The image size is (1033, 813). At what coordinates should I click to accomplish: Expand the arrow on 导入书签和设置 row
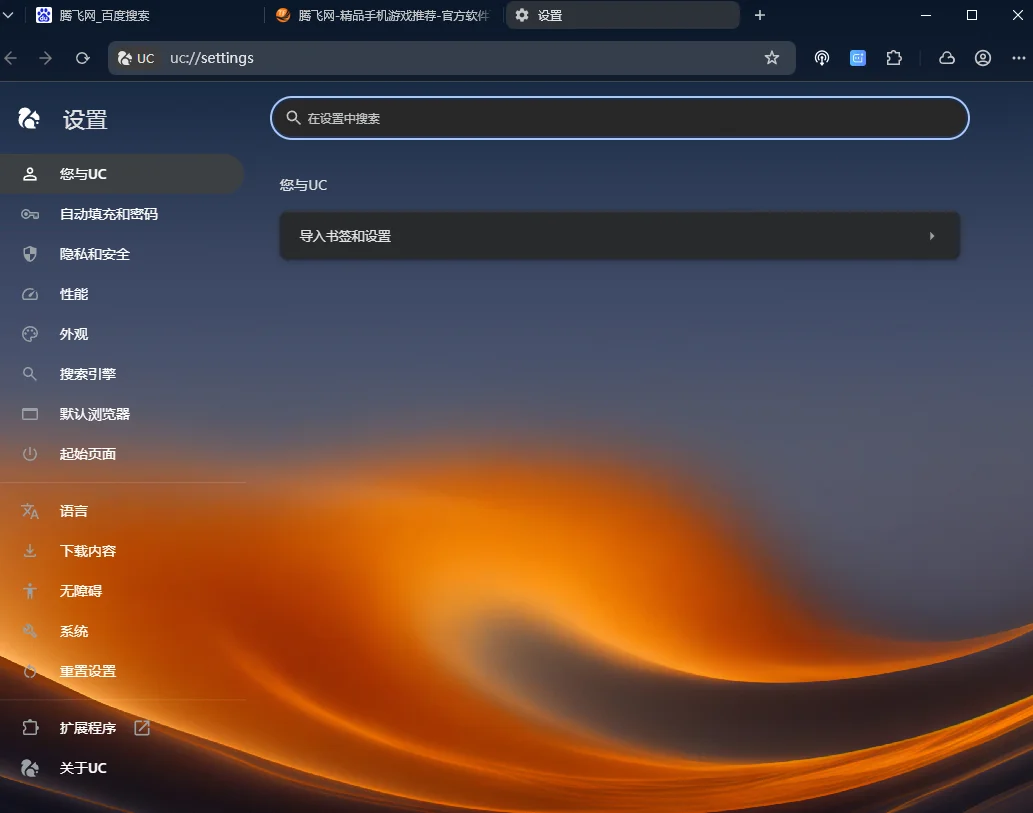click(x=932, y=236)
